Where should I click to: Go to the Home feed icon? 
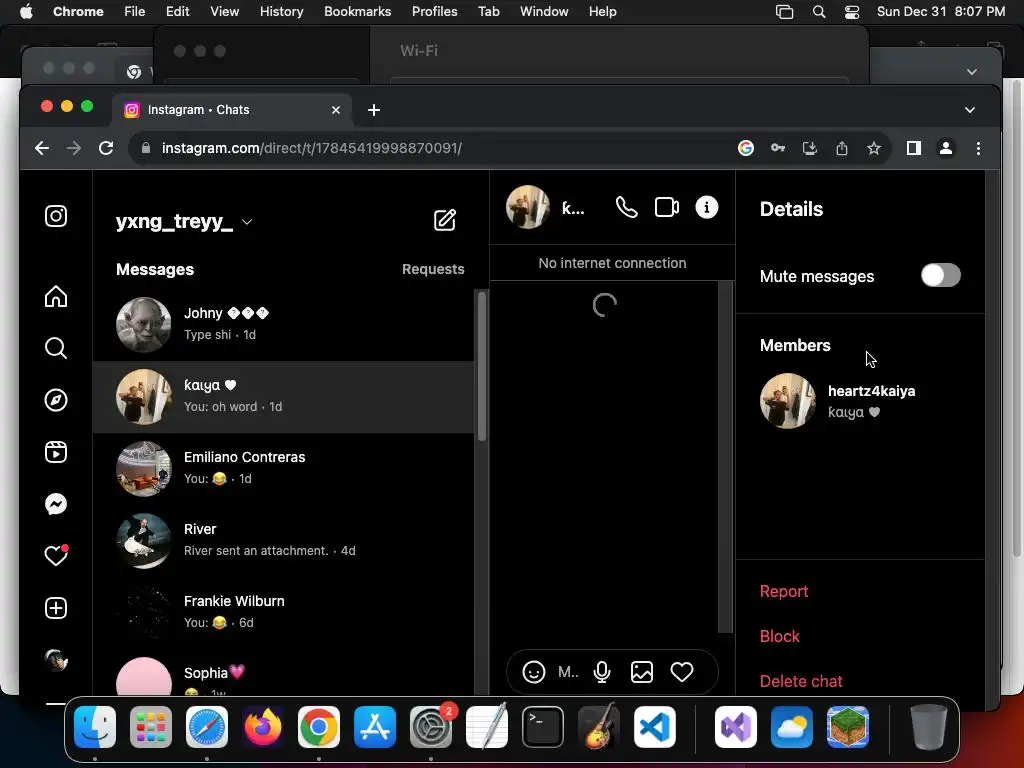pos(56,296)
